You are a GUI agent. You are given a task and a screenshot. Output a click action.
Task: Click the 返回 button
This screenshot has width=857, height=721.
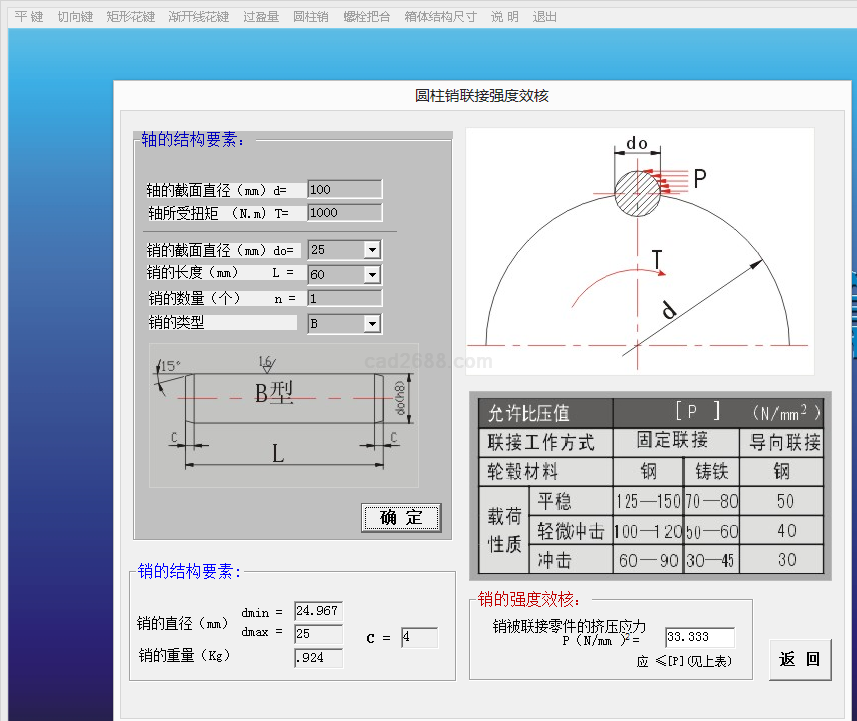pos(800,660)
